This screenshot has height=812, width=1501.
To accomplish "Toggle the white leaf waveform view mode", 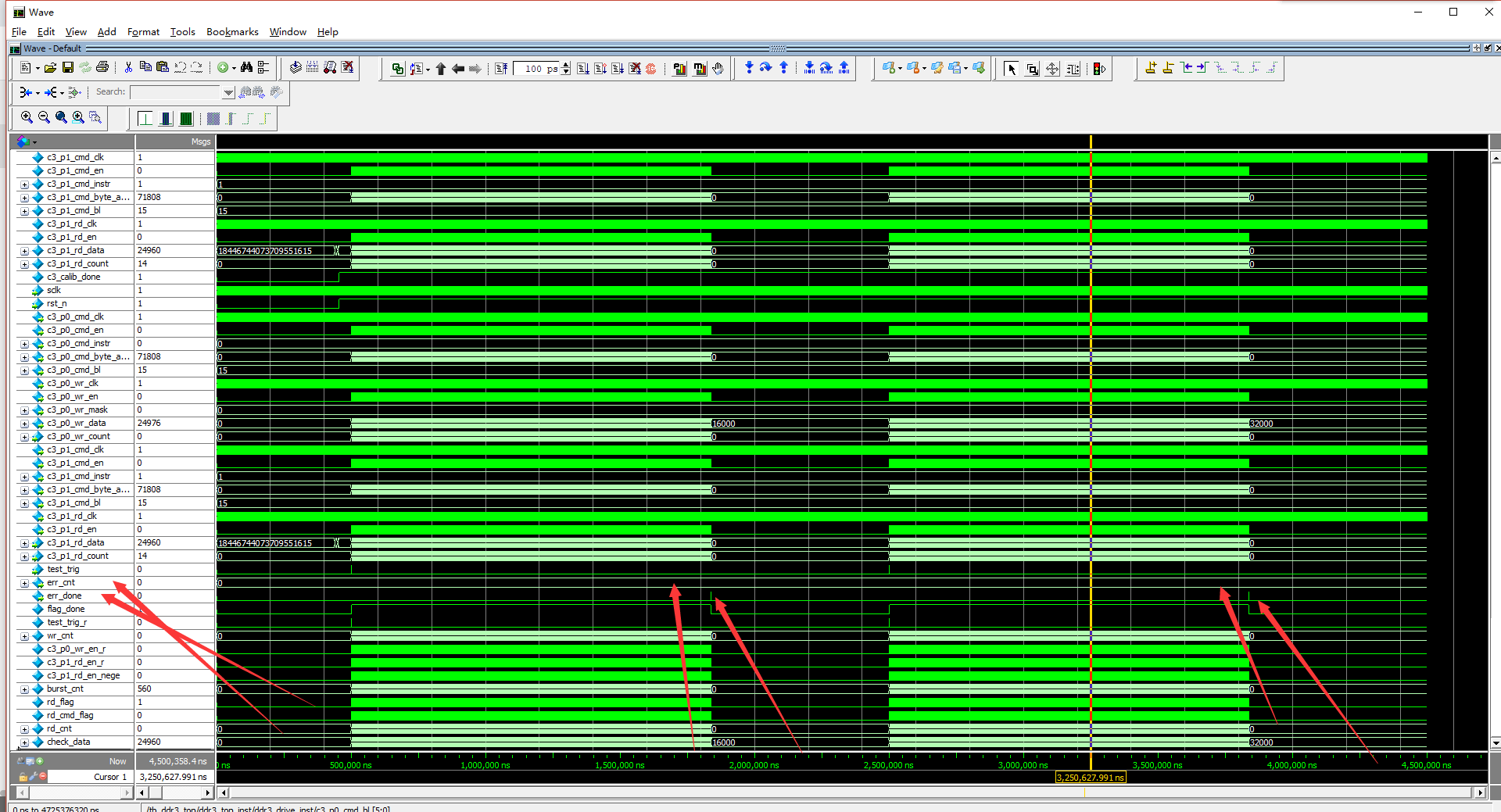I will [x=145, y=118].
